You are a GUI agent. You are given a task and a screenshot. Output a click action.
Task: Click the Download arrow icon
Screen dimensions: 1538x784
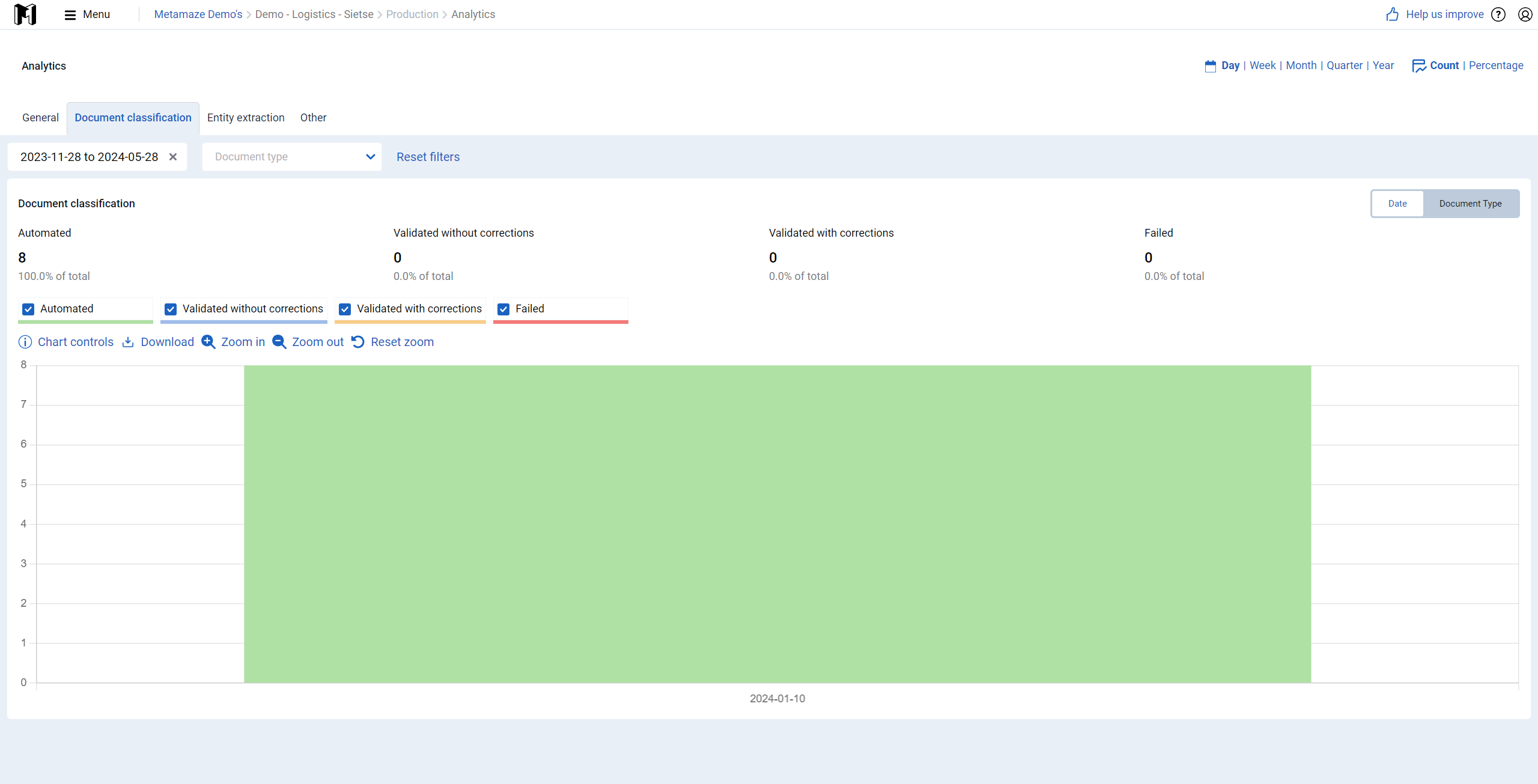[x=128, y=342]
